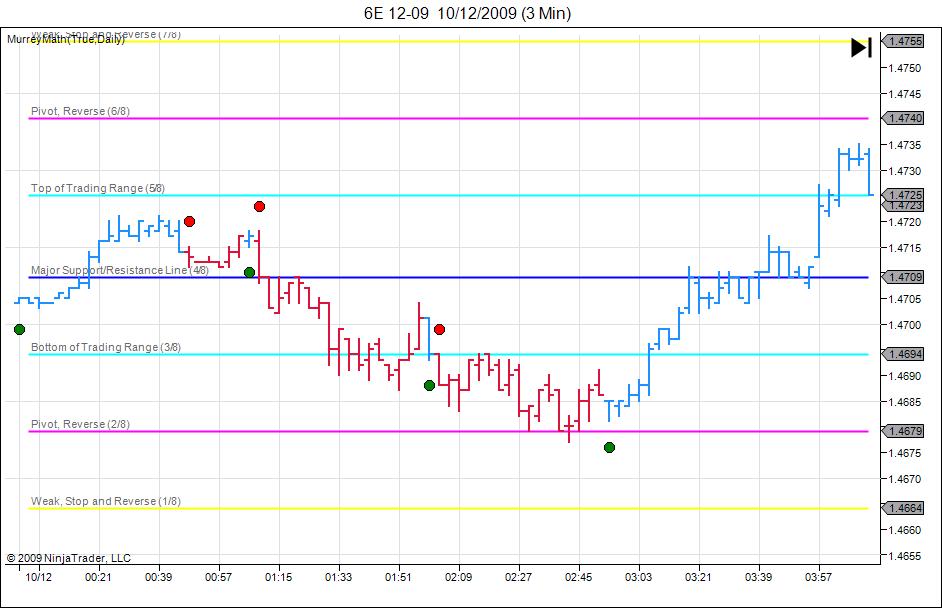Click the 03:57 time axis label

[818, 577]
